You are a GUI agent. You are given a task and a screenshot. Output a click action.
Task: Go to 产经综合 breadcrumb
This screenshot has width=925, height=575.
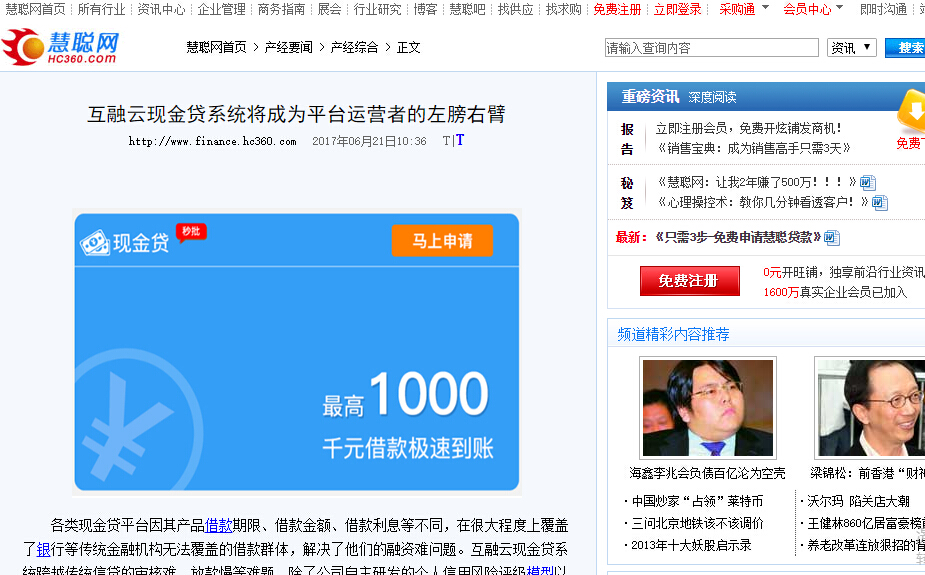(x=354, y=47)
